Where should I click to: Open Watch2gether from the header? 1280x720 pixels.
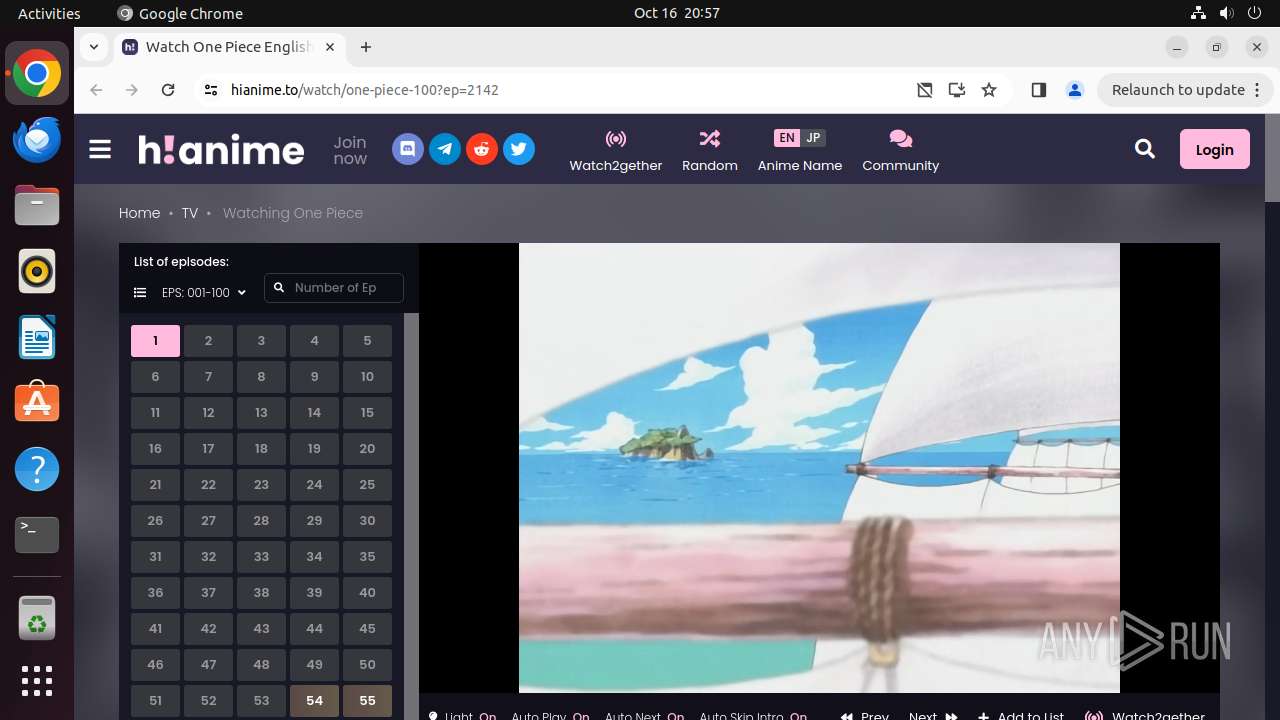(x=616, y=150)
